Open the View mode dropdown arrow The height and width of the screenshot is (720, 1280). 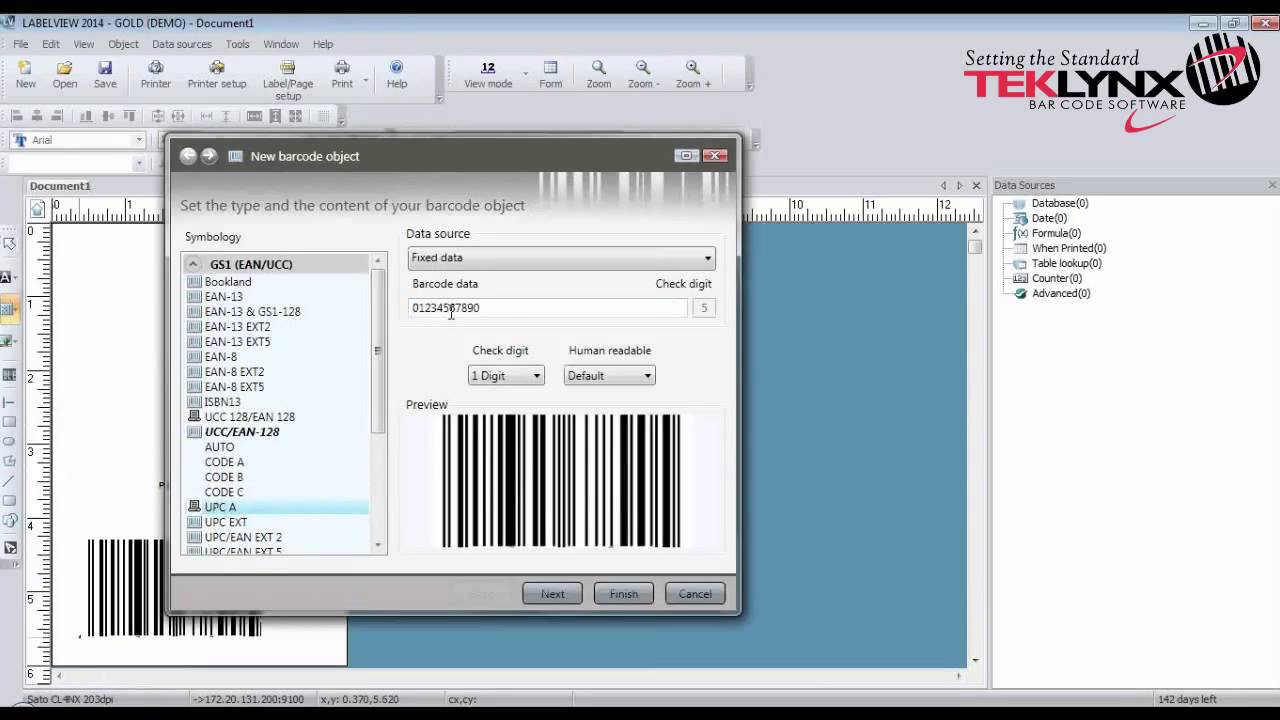[x=526, y=74]
